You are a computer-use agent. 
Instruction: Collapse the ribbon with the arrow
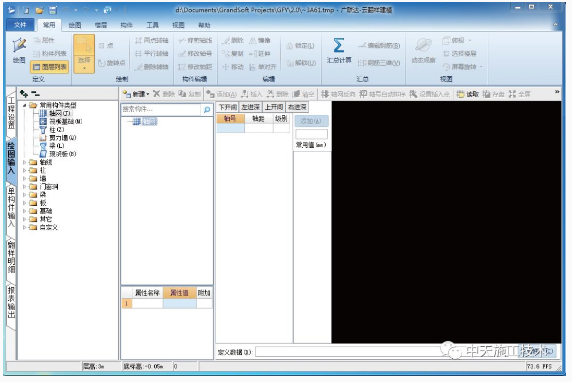pos(555,24)
